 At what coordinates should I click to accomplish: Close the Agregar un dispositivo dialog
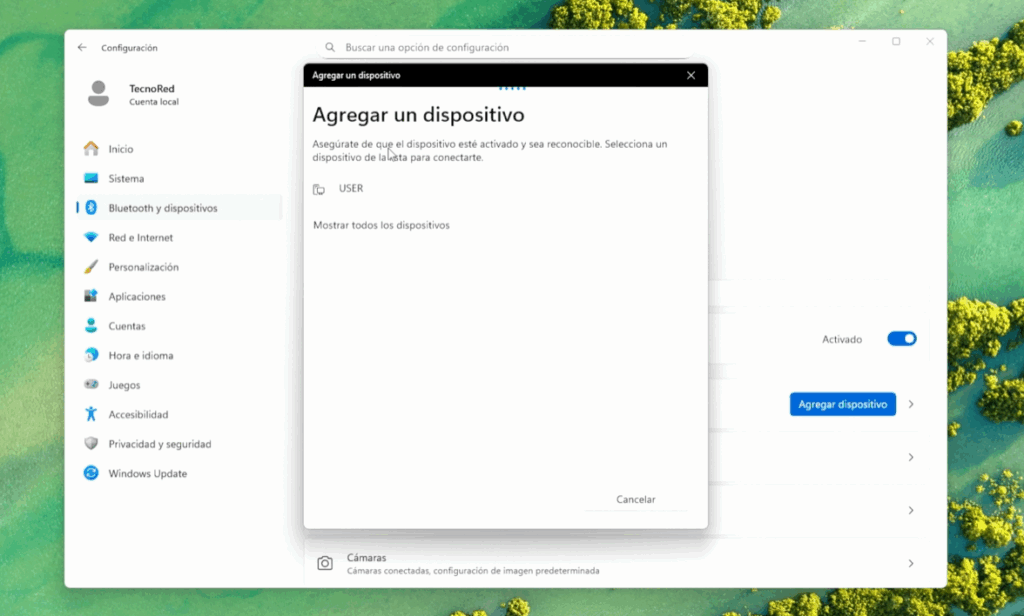point(691,75)
